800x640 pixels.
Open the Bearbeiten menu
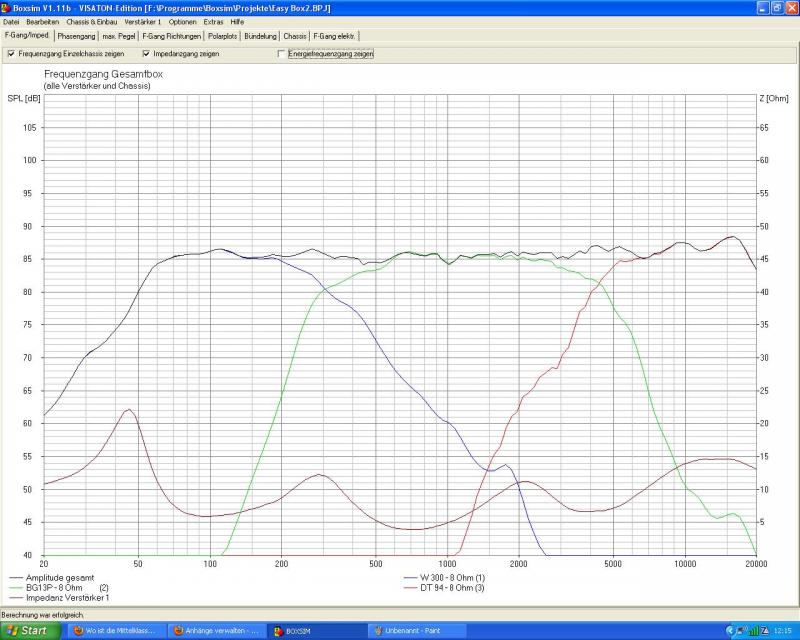coord(42,21)
